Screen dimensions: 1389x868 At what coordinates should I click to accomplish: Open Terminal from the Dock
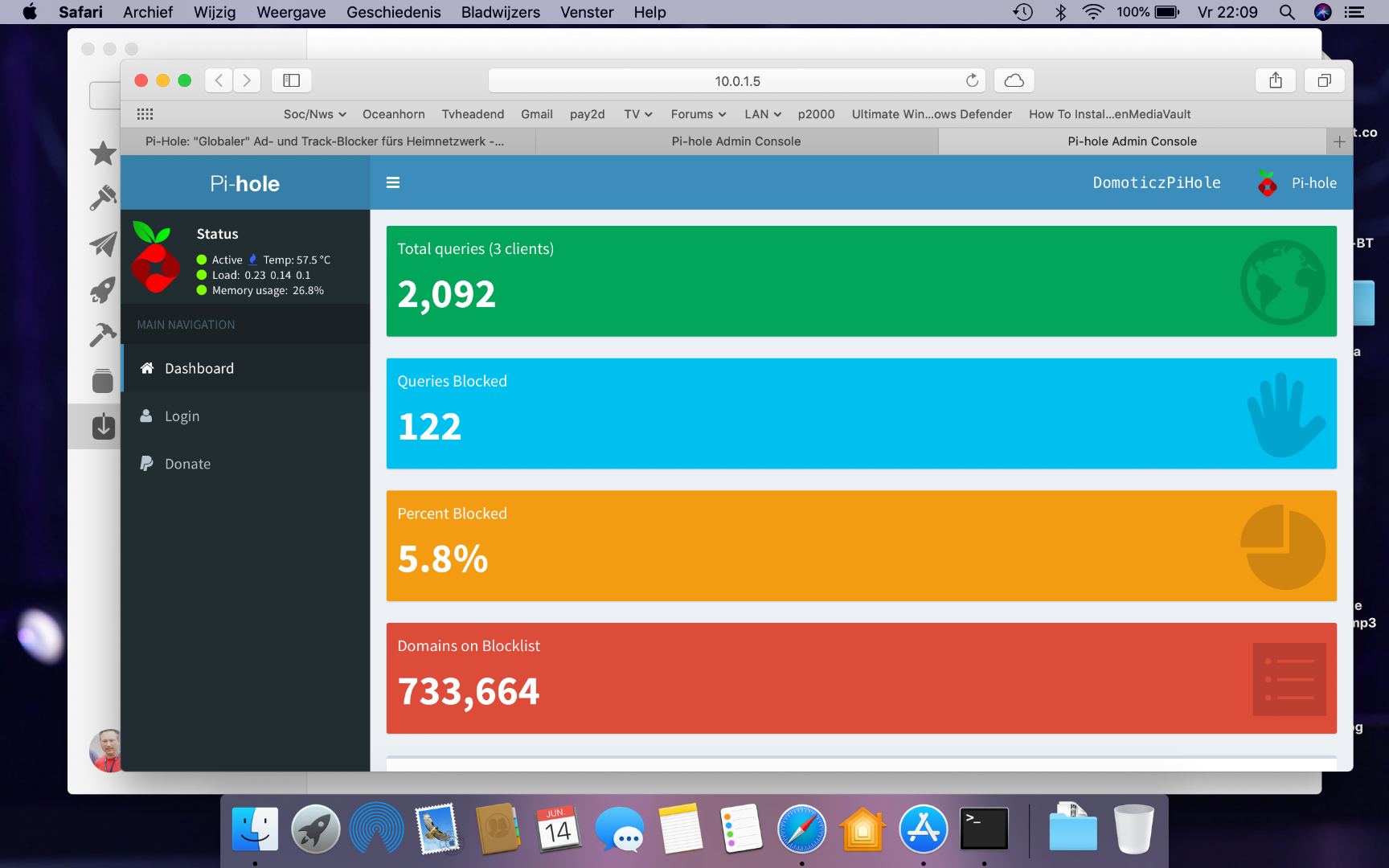(x=985, y=829)
